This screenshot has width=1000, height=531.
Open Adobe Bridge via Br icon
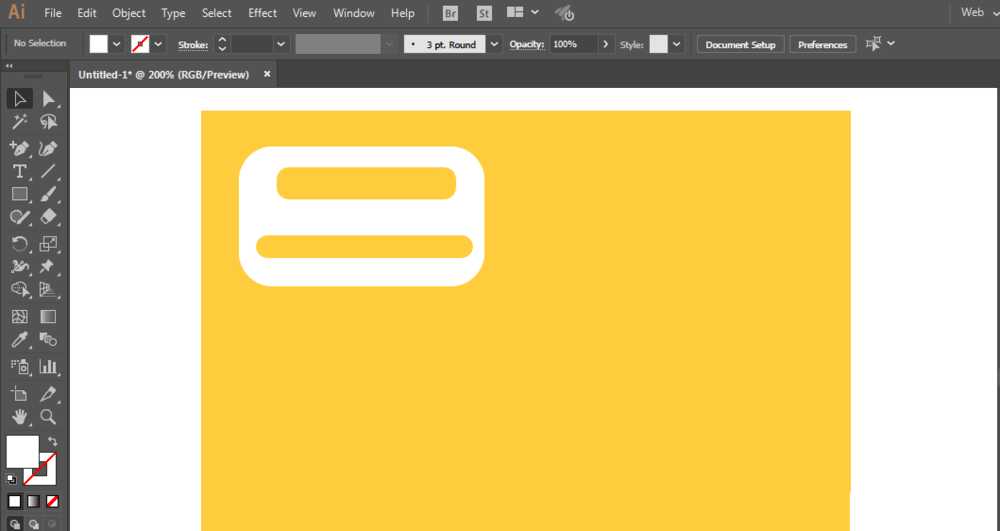click(450, 13)
